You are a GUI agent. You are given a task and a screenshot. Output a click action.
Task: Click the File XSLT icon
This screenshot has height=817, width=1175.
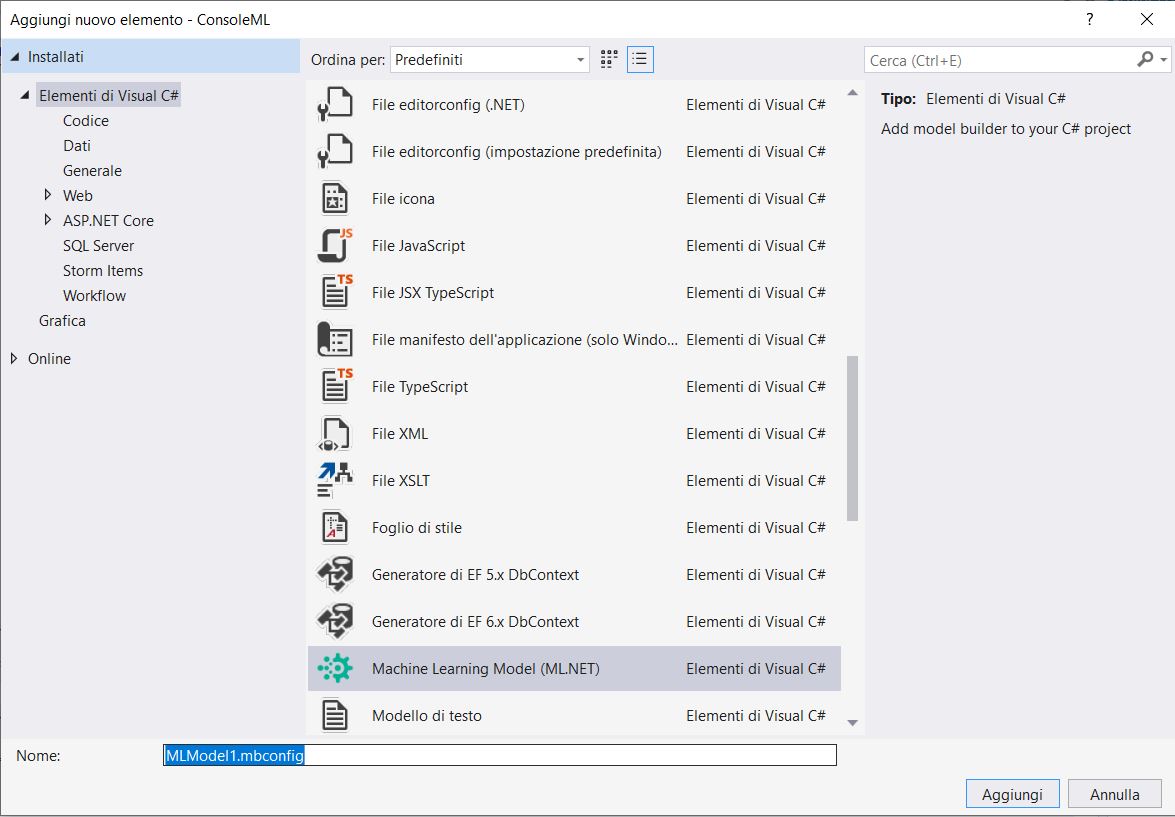pos(334,480)
